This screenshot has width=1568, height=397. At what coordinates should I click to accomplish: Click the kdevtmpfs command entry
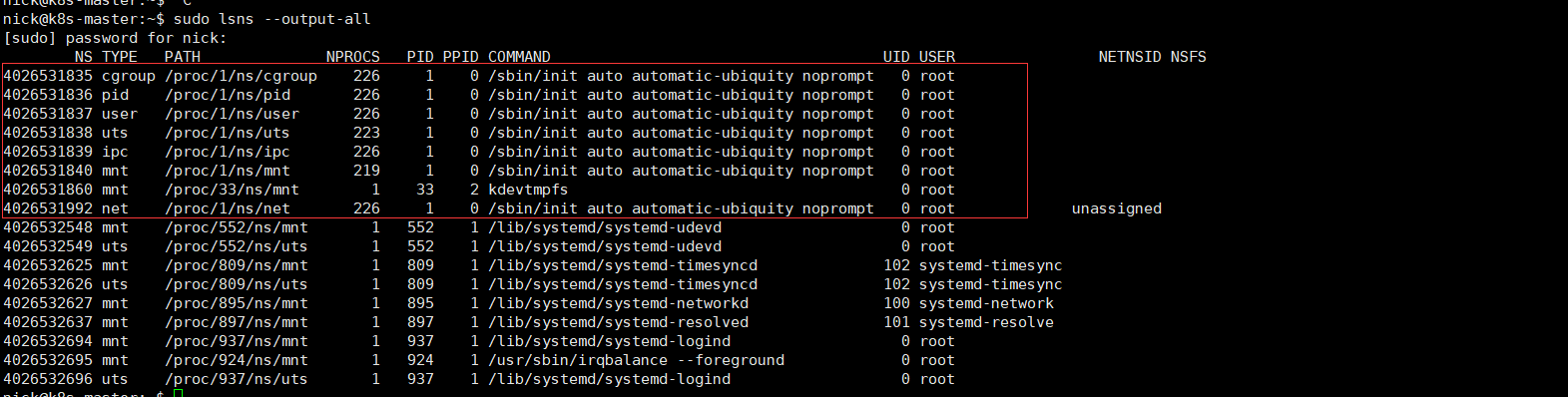coord(528,190)
